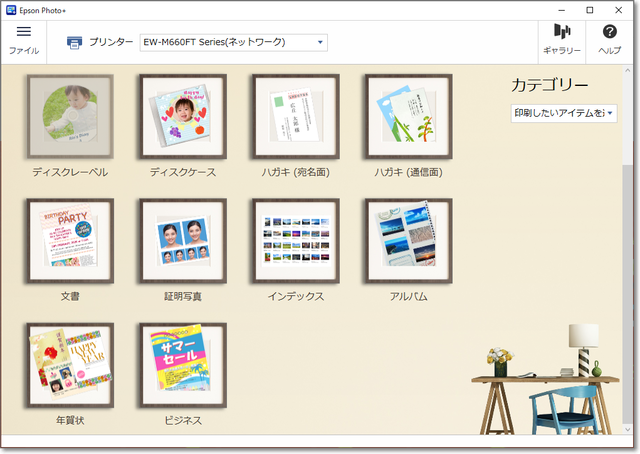
Task: Open the ギャラリー gallery
Action: point(561,39)
